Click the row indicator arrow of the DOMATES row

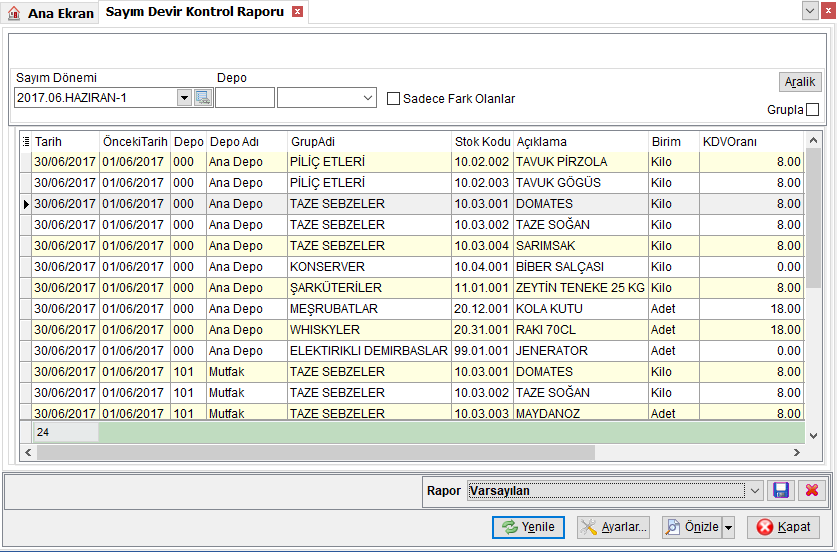(26, 204)
